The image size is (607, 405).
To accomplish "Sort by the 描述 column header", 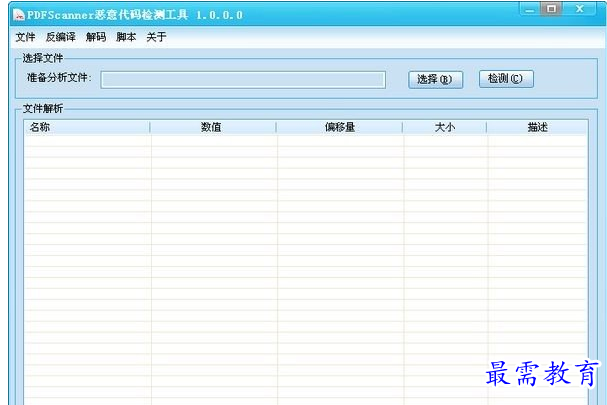I will point(537,127).
